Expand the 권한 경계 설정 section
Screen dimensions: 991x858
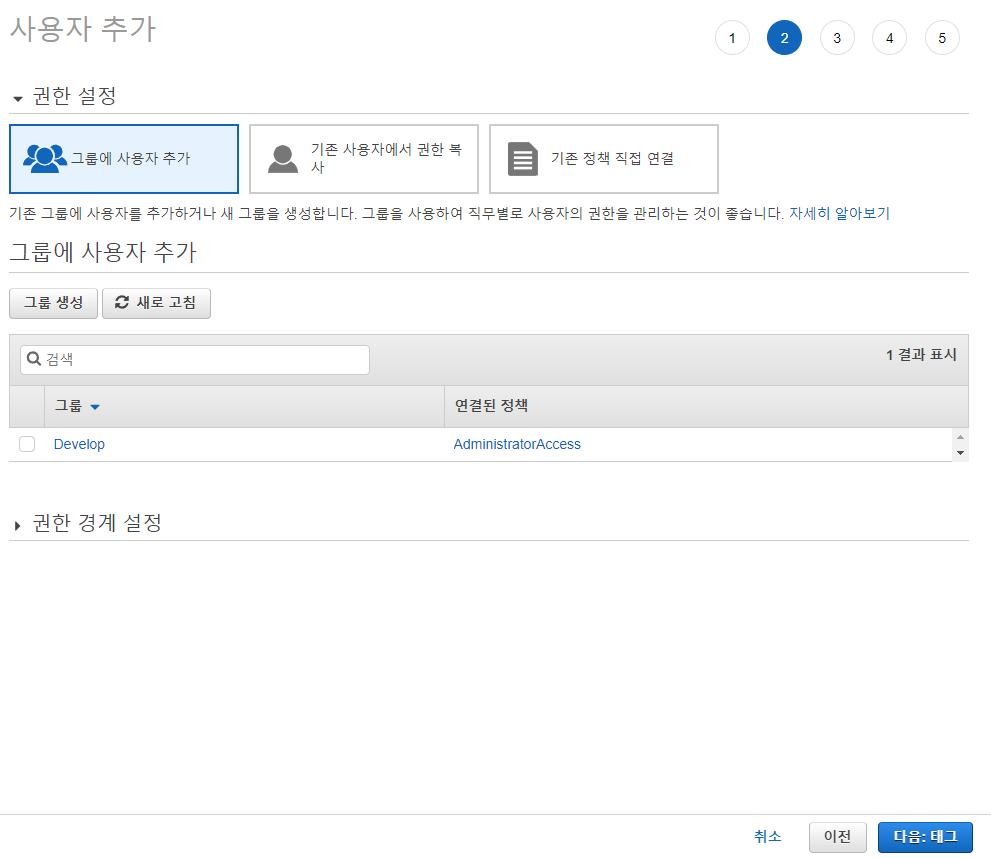click(x=18, y=525)
